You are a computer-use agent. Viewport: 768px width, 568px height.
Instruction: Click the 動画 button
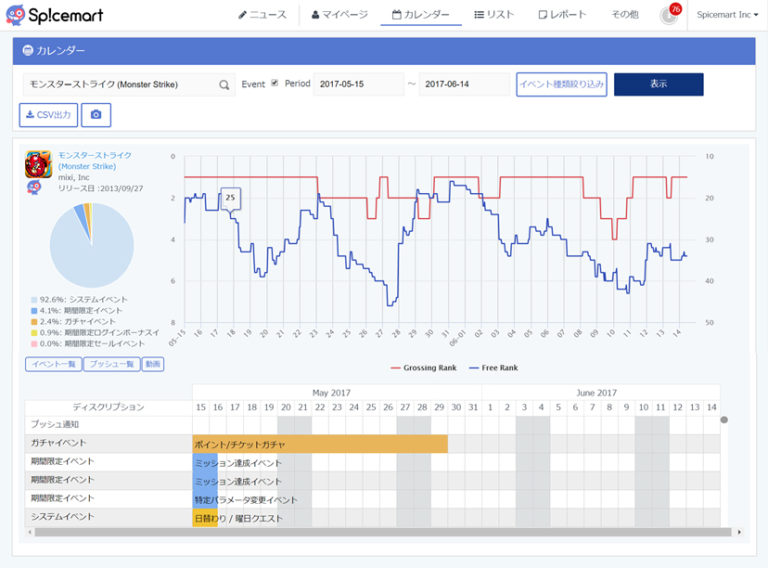(x=153, y=364)
